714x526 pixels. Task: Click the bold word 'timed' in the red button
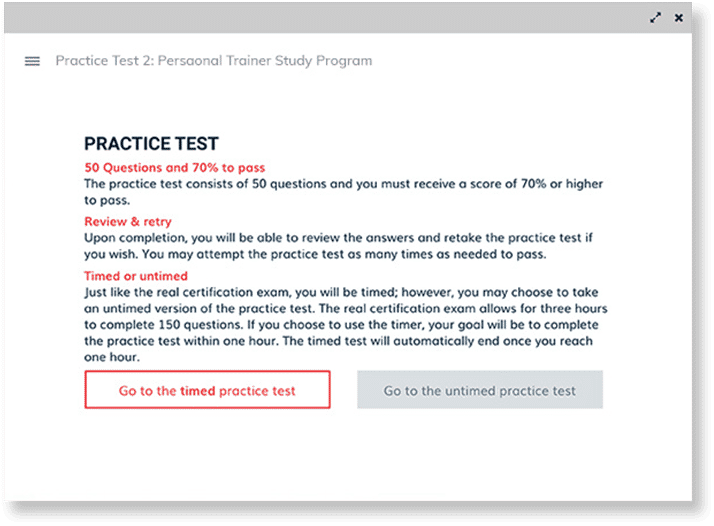pos(197,391)
